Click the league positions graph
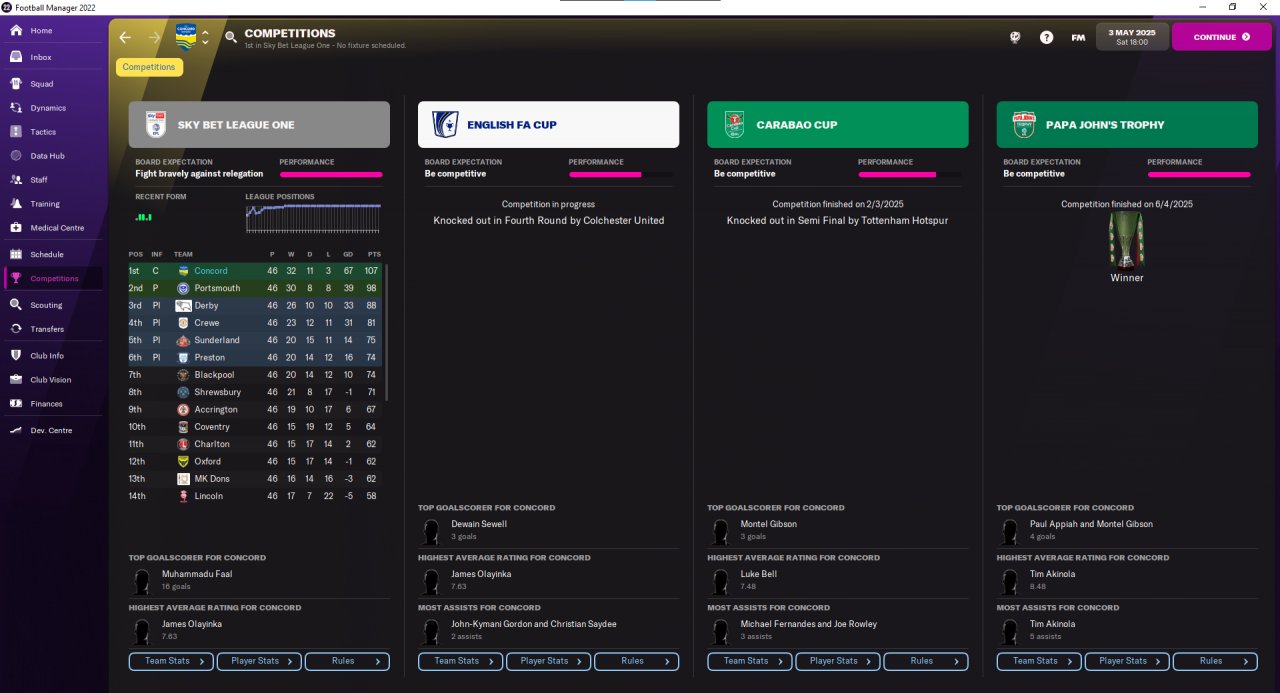 (x=313, y=217)
